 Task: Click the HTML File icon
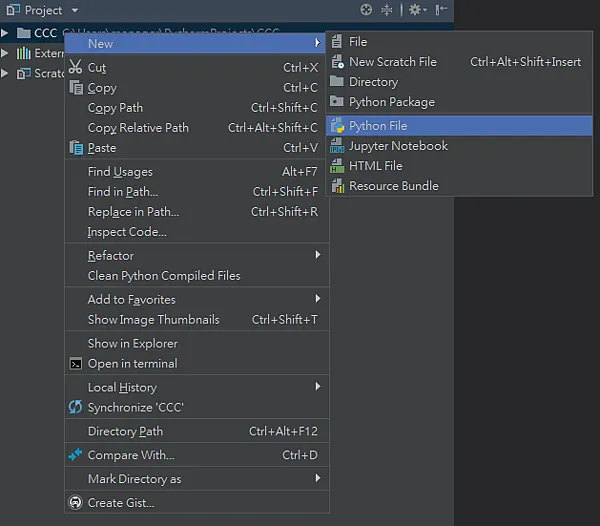336,166
